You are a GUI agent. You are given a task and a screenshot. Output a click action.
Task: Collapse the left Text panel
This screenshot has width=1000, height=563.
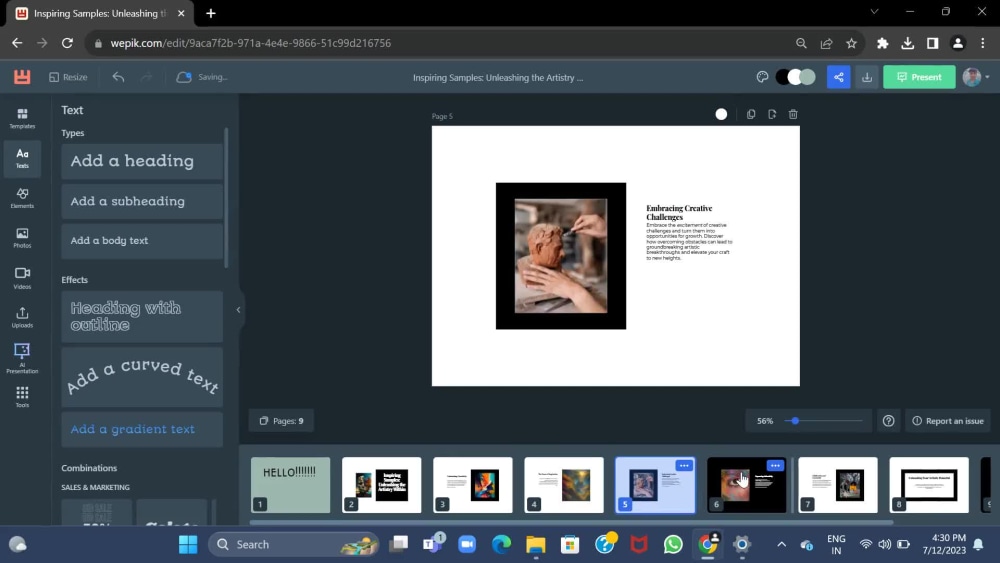pos(239,310)
